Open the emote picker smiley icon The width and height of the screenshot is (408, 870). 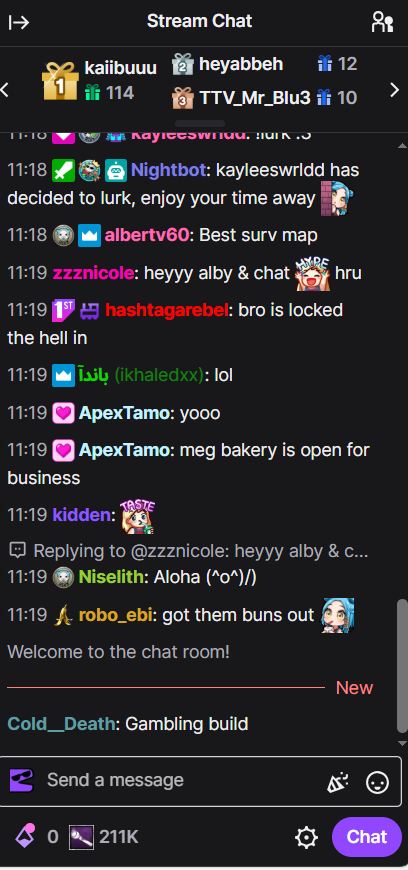377,782
